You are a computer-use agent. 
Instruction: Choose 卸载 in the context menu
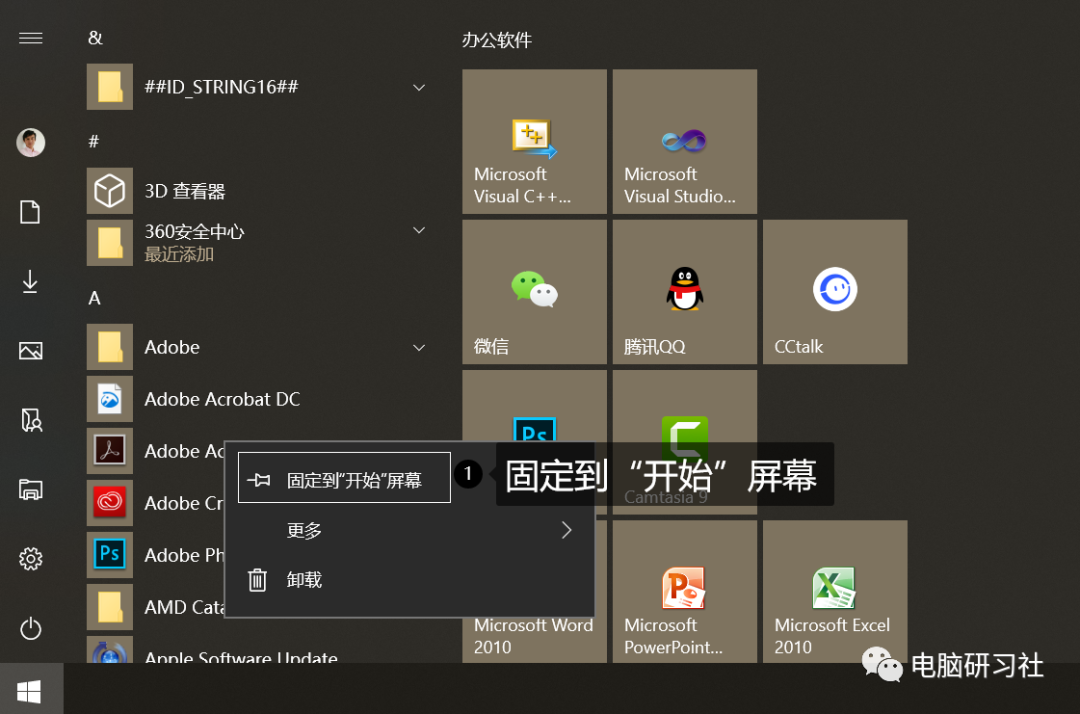pyautogui.click(x=410, y=580)
